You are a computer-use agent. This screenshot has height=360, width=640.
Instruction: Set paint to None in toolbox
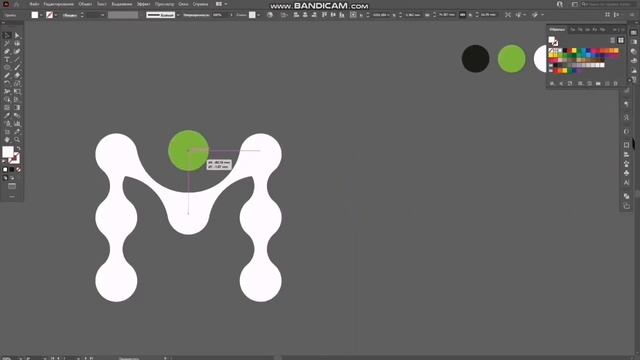tap(18, 169)
